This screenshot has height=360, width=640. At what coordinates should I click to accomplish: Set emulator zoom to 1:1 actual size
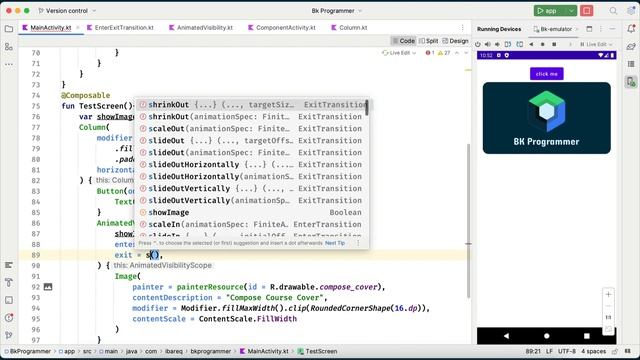[x=608, y=317]
